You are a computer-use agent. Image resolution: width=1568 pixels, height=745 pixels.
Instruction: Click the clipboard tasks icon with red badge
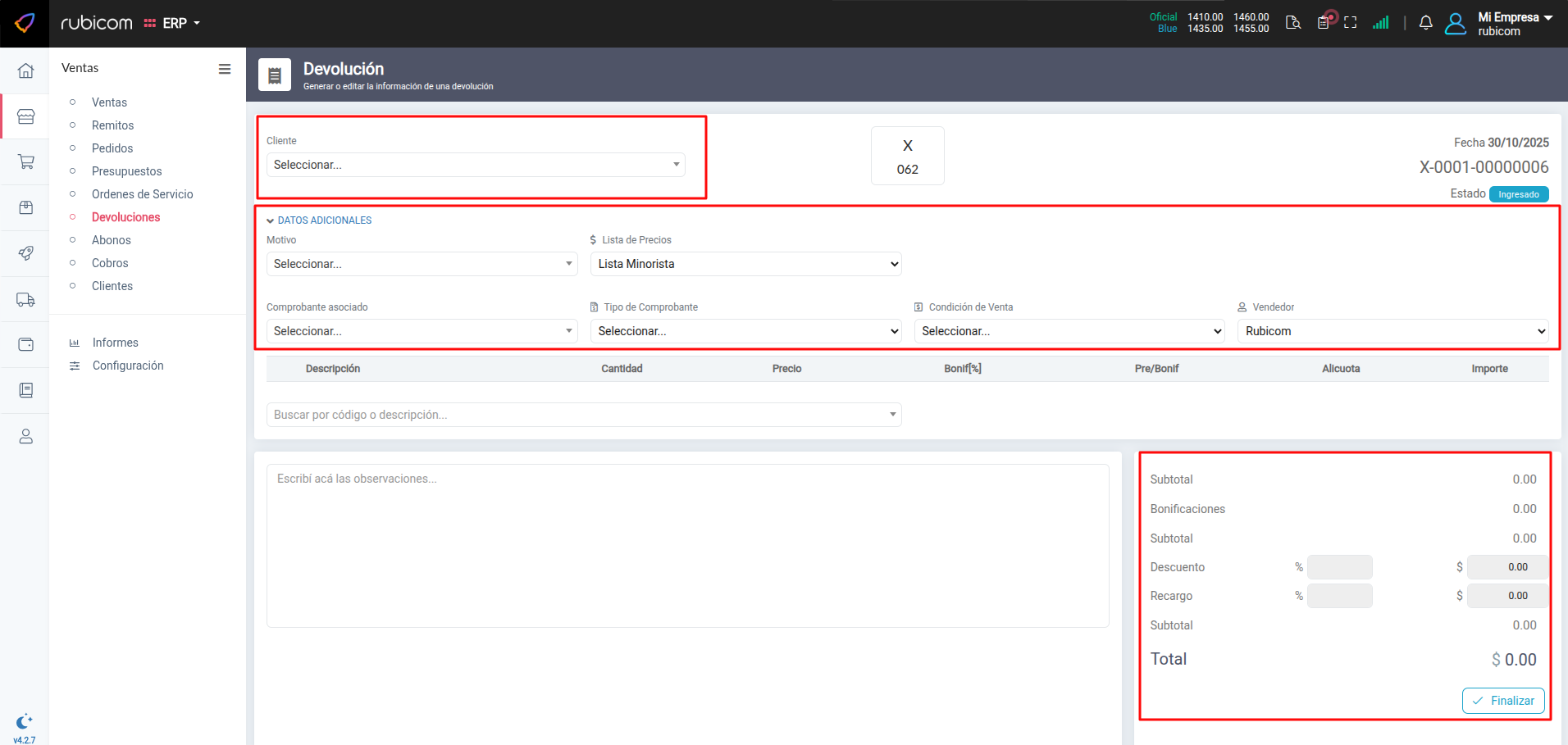(1324, 22)
